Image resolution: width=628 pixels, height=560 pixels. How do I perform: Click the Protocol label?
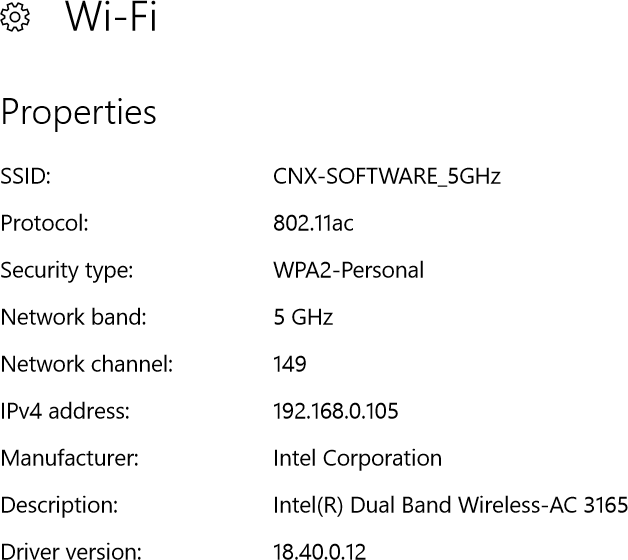[x=44, y=223]
